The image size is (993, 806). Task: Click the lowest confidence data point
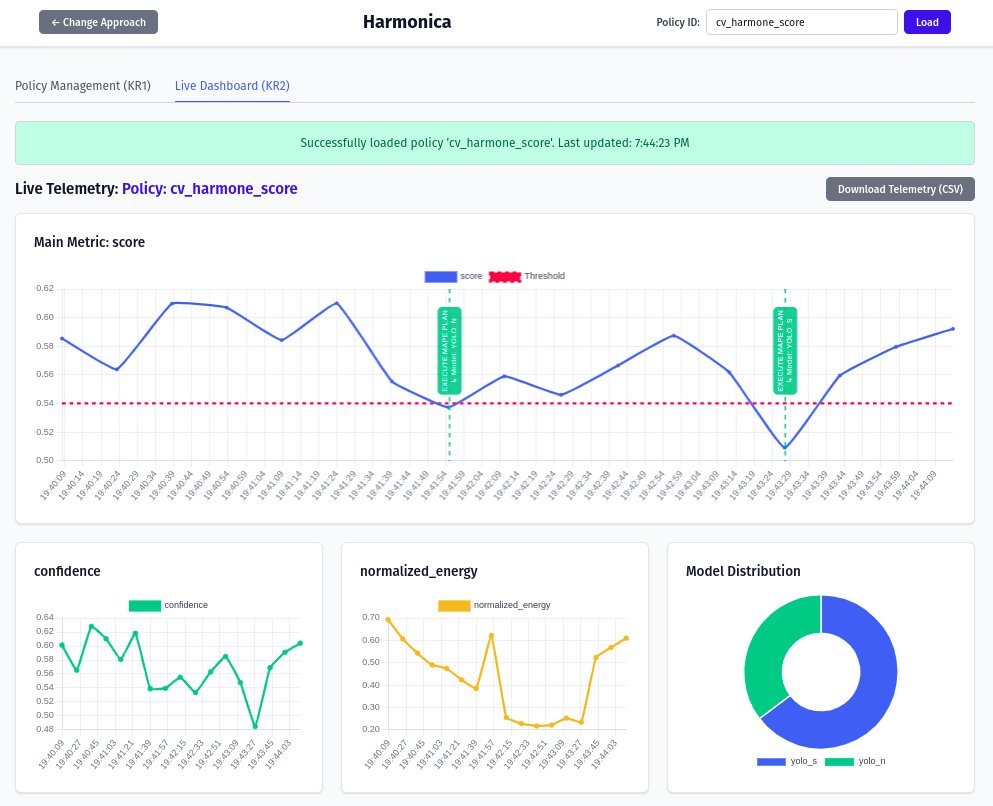coord(255,726)
